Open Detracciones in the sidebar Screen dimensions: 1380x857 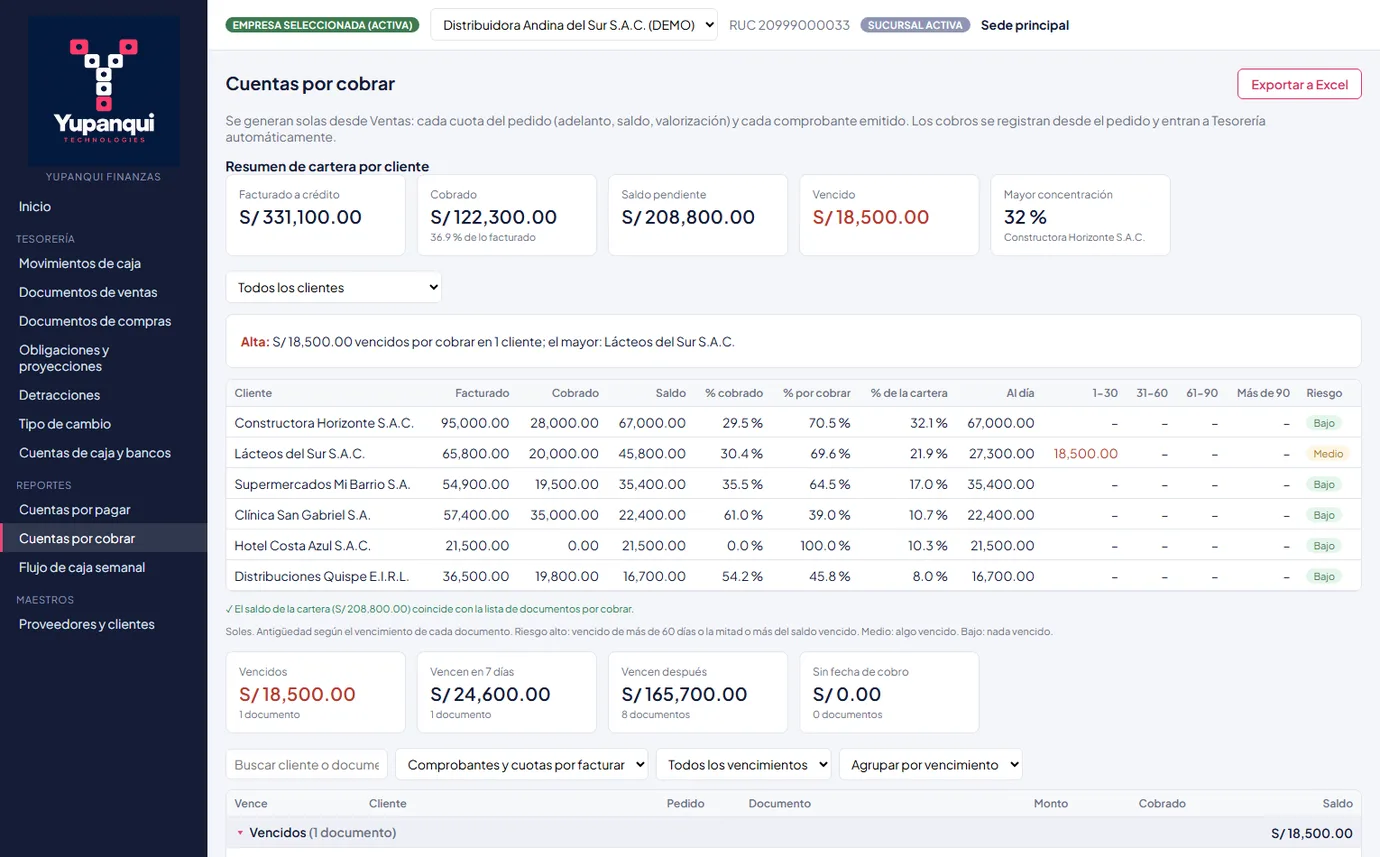pos(60,395)
